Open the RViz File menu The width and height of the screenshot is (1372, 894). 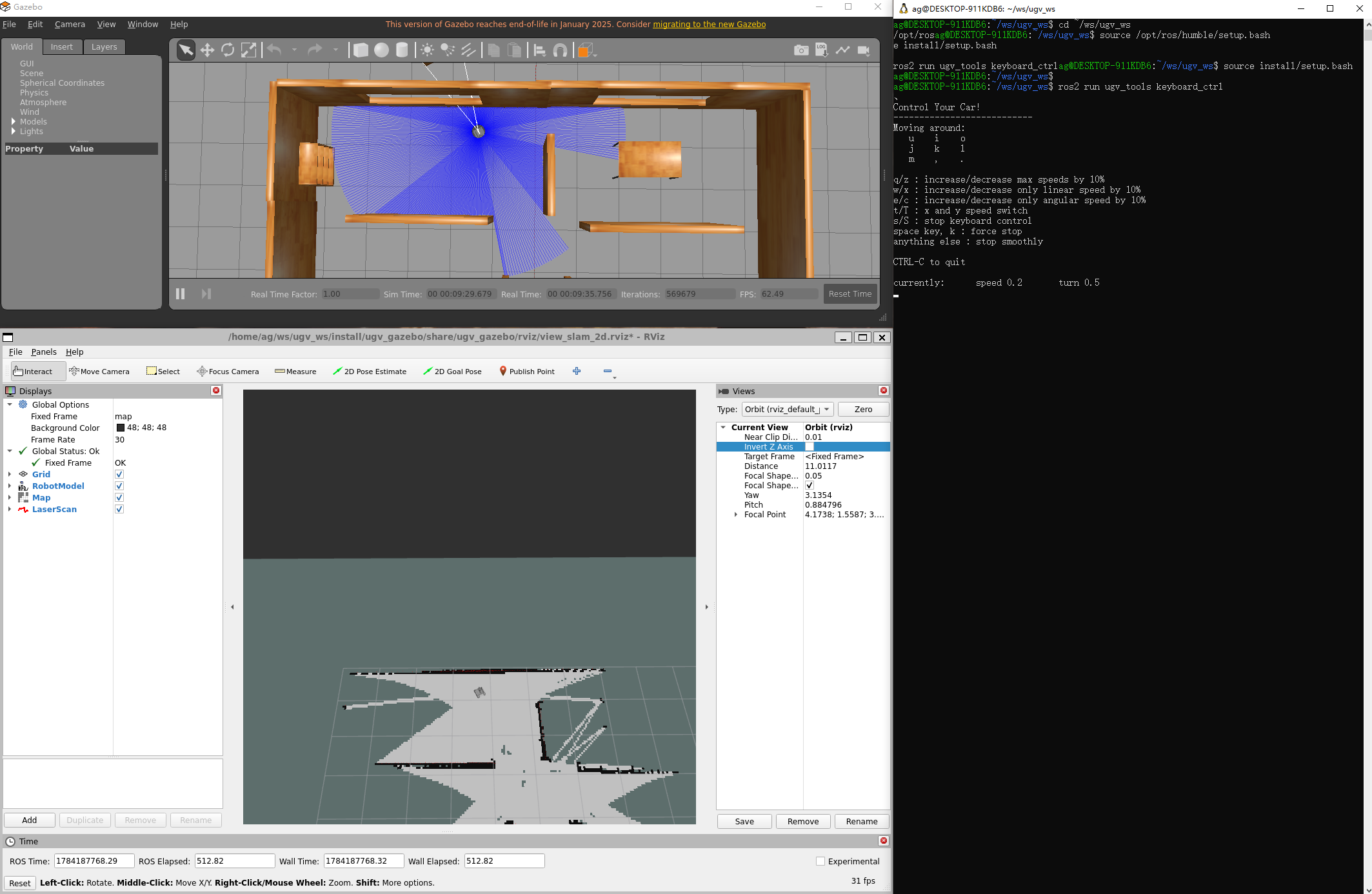pos(15,352)
